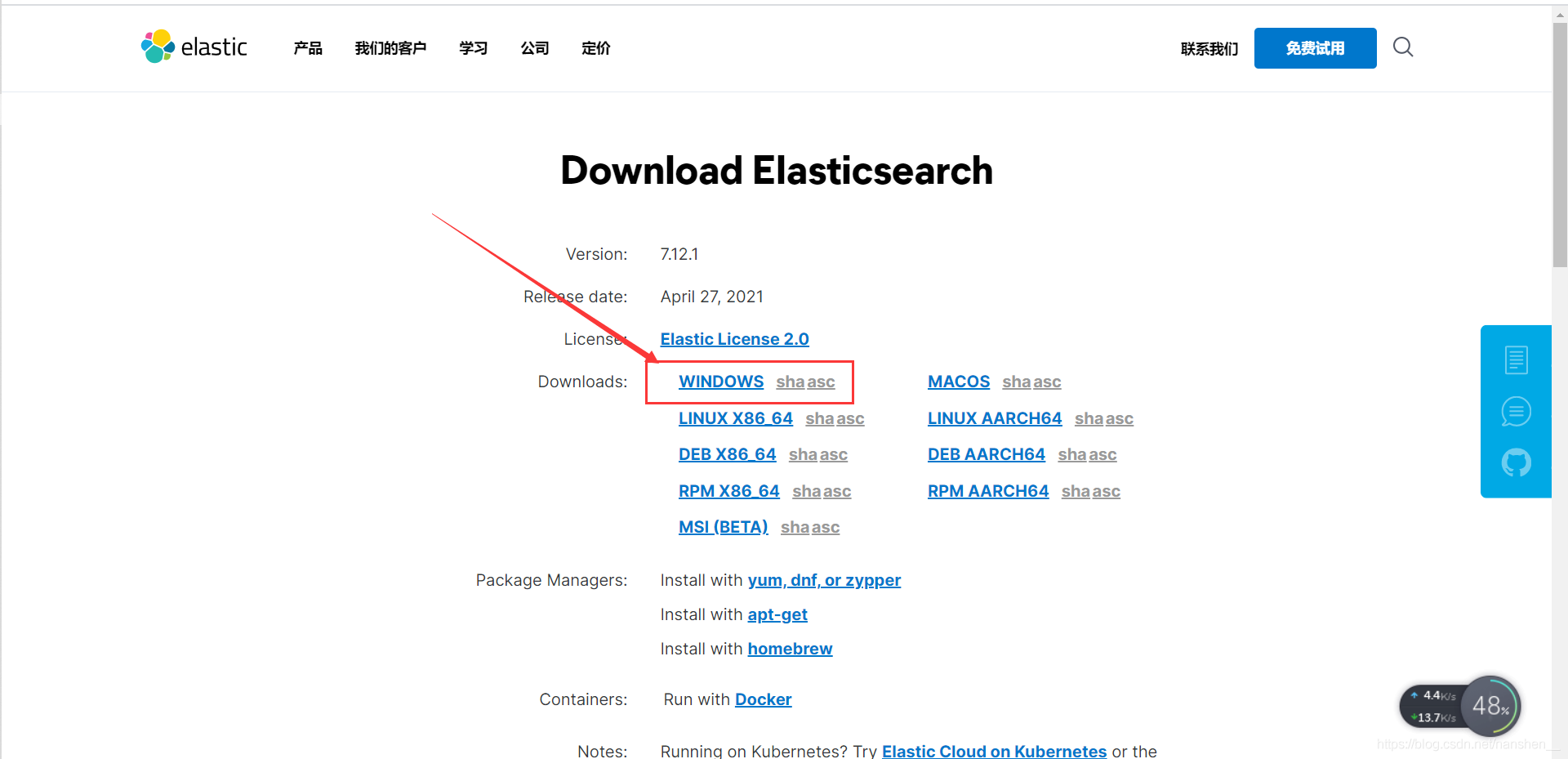
Task: Open the 产品 menu
Action: tap(308, 48)
